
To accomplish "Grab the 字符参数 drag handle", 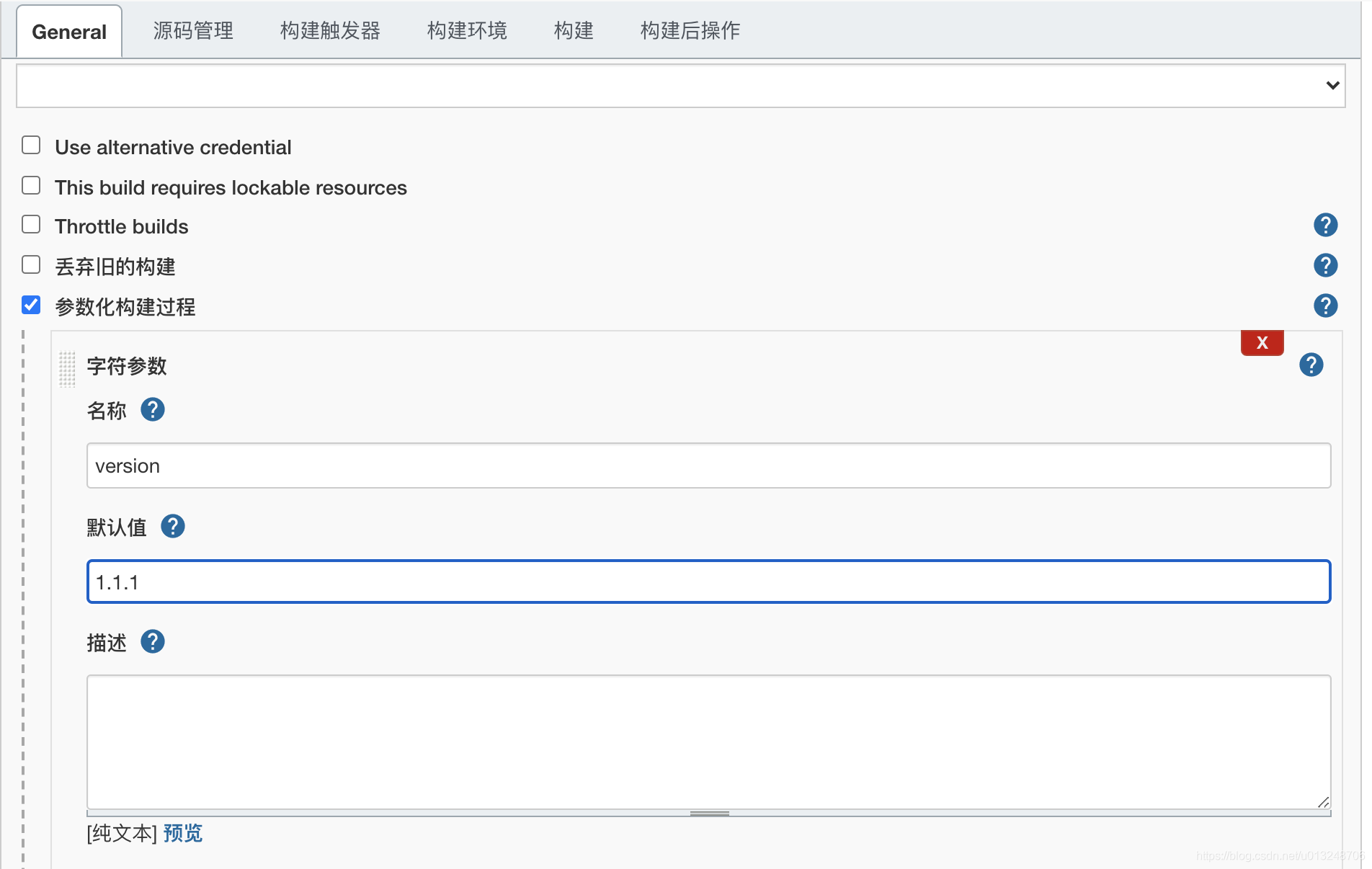I will [x=67, y=369].
